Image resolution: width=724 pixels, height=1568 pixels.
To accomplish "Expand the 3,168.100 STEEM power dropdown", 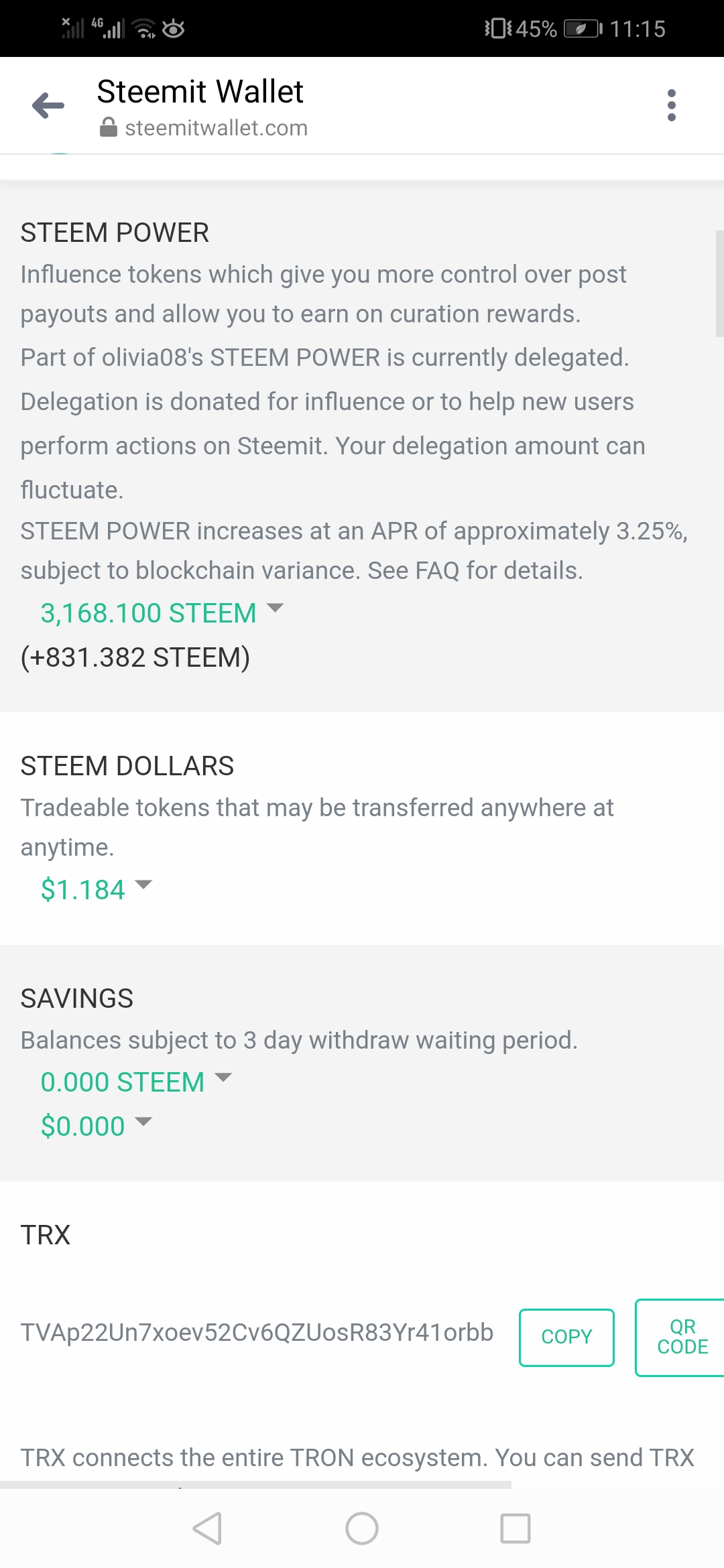I will coord(162,612).
